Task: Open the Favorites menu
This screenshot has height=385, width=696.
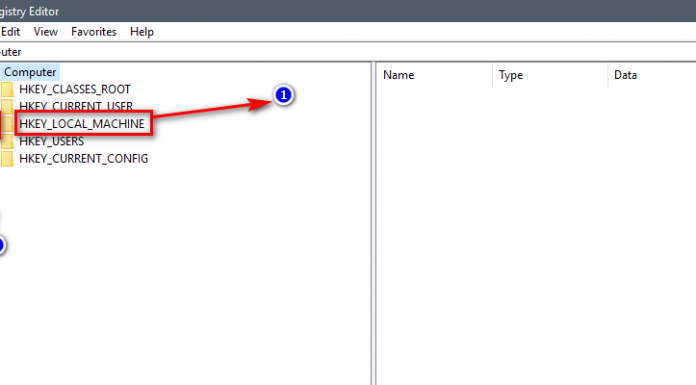Action: point(94,32)
